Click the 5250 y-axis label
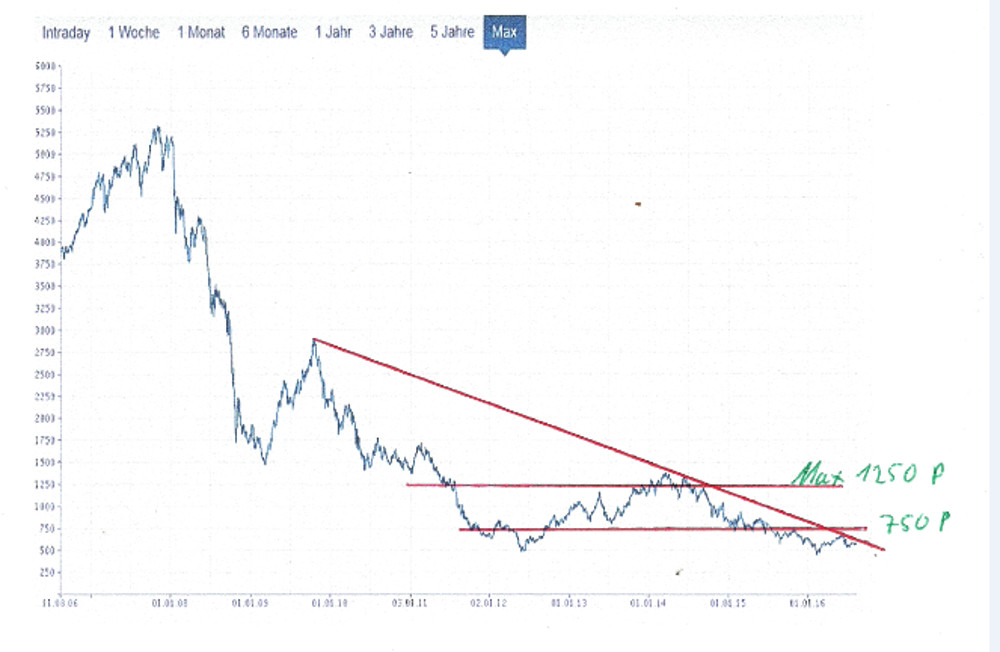The height and width of the screenshot is (652, 1000). 45,133
